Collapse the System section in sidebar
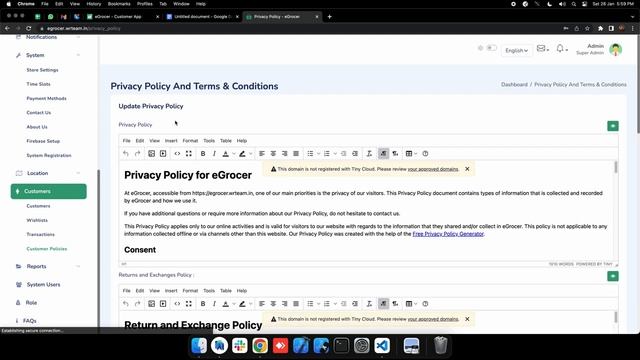The height and width of the screenshot is (360, 640). click(48, 55)
